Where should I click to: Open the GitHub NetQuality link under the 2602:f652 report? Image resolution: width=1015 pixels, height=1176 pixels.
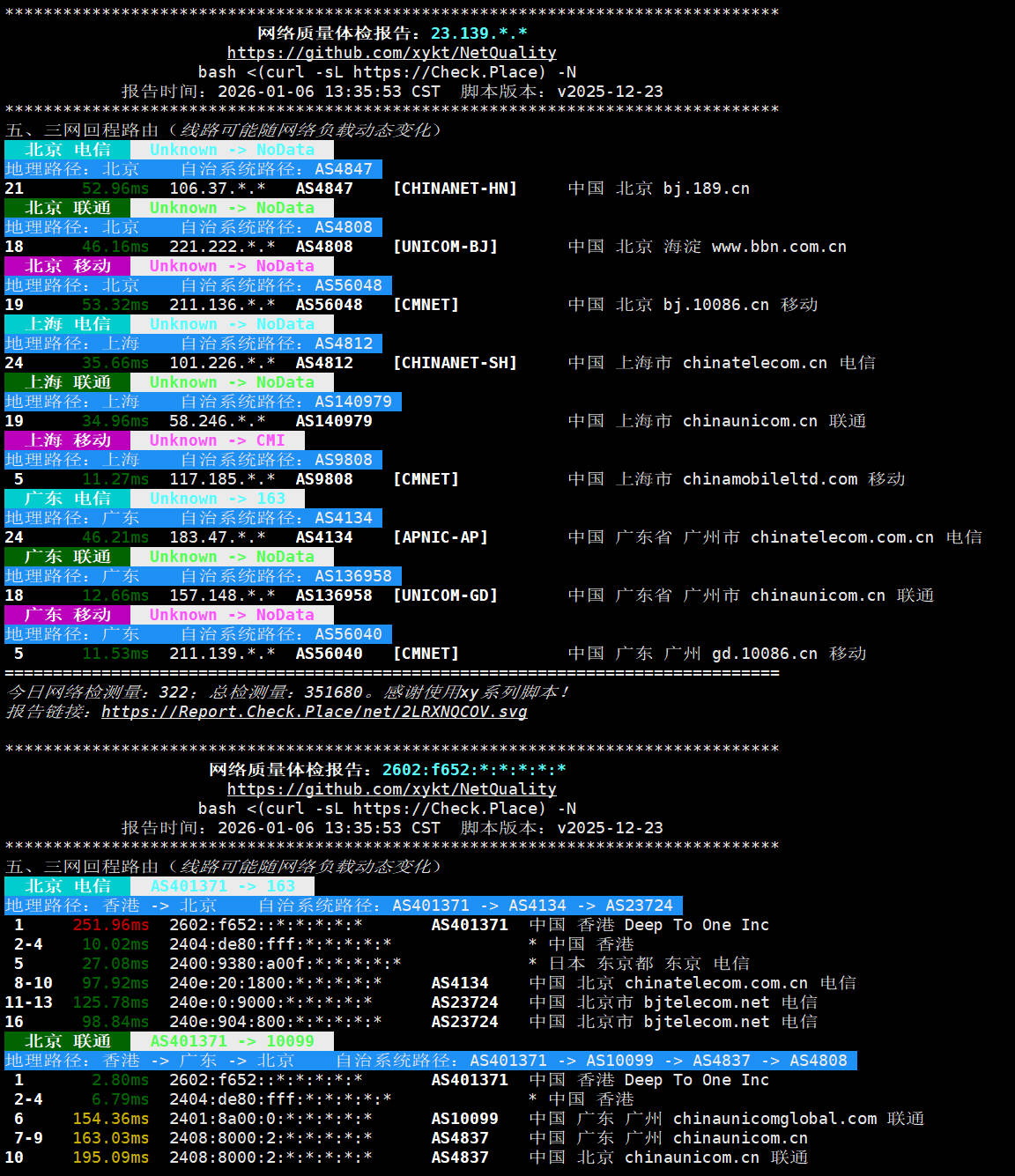click(391, 789)
